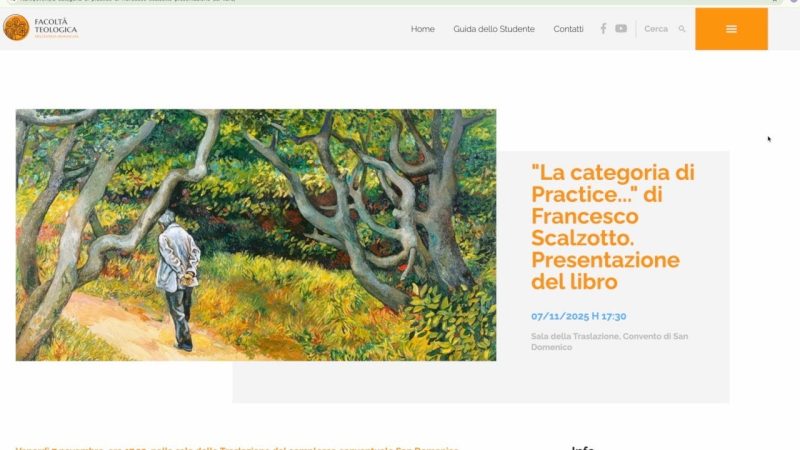This screenshot has height=450, width=800.
Task: Open the orange hamburger menu
Action: click(x=731, y=29)
